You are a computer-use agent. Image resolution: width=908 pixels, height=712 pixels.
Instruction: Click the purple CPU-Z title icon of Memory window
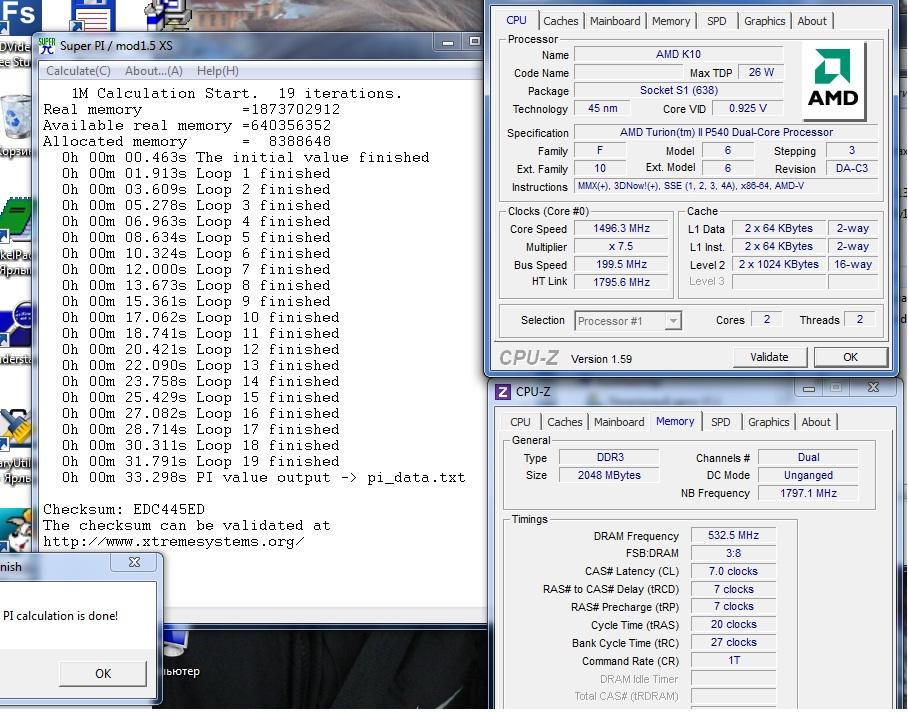pos(503,392)
